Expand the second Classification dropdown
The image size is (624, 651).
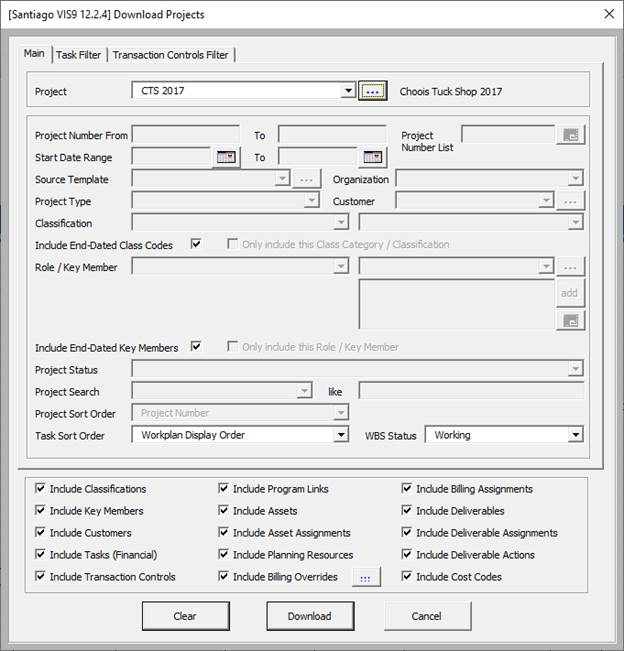(575, 223)
